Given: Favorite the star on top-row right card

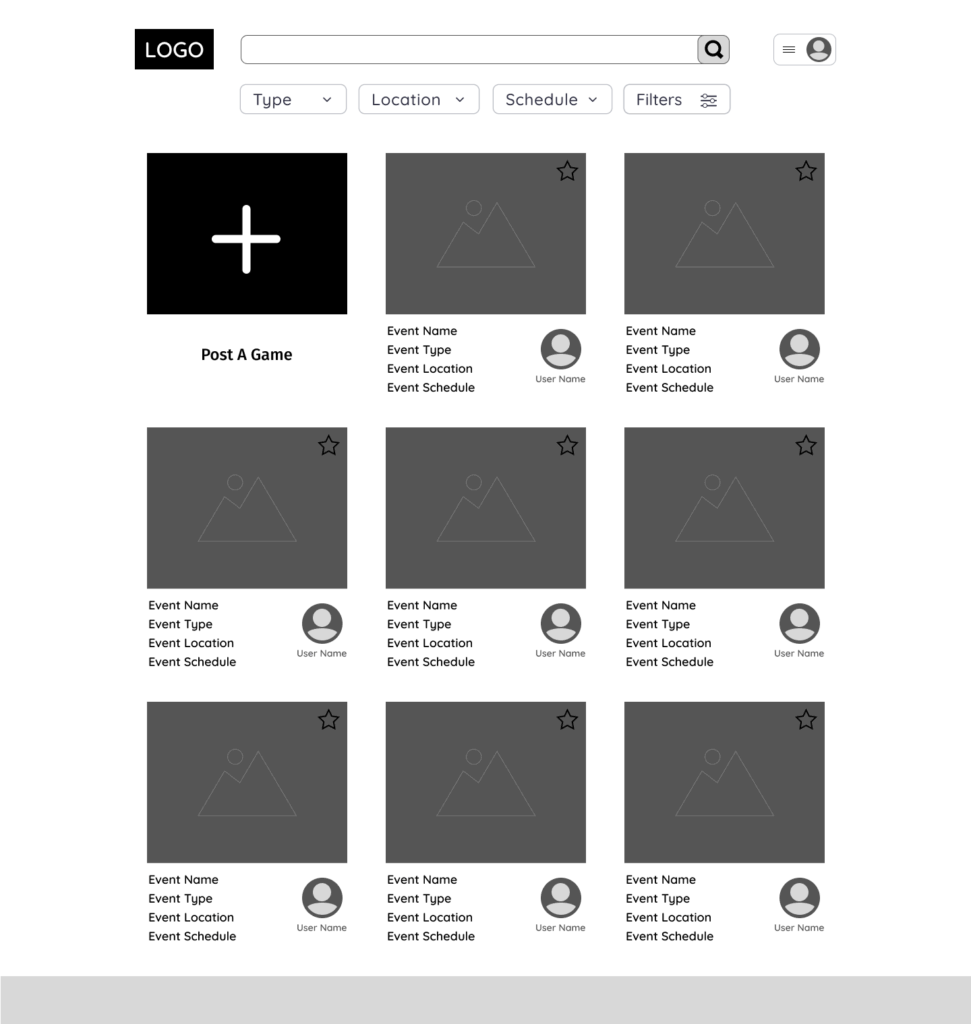Looking at the screenshot, I should tap(806, 171).
